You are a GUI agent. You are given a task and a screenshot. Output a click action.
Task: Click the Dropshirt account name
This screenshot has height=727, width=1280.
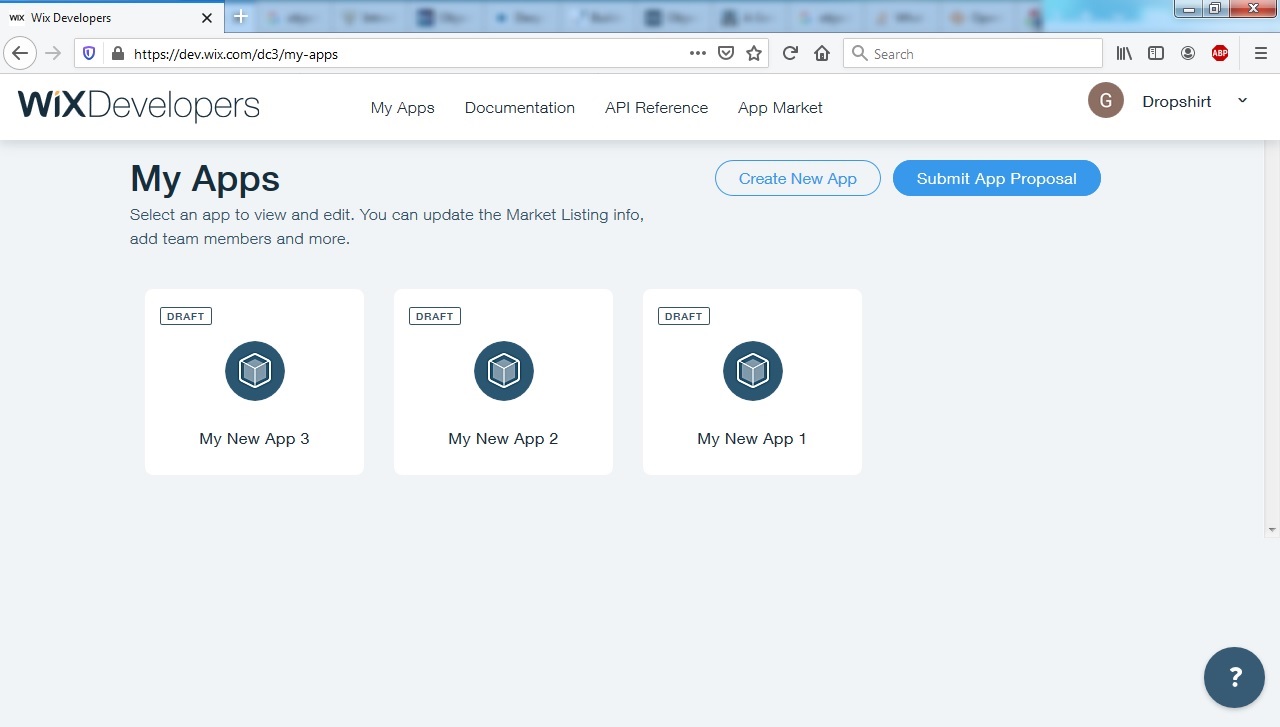[x=1177, y=102]
